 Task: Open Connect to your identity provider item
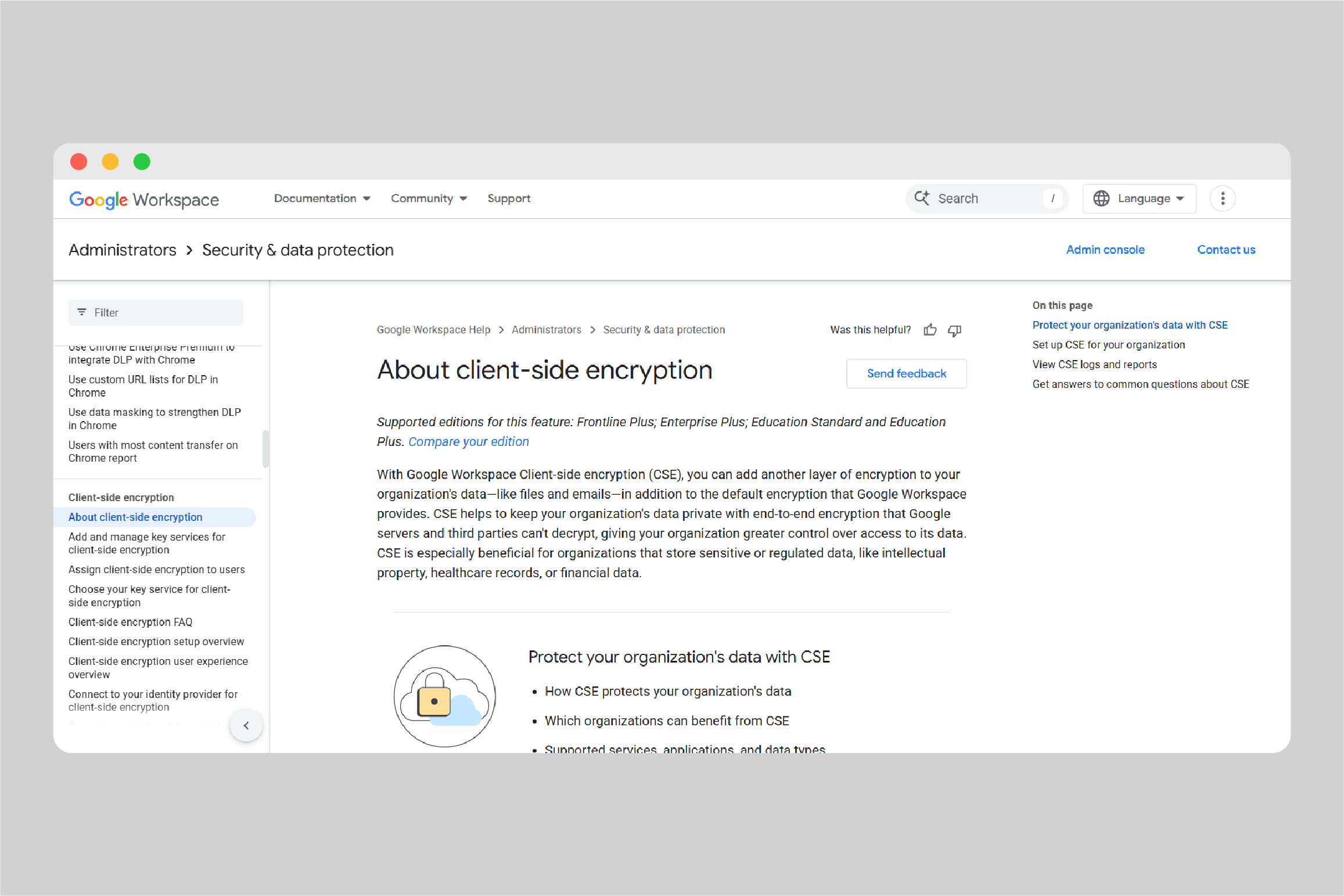153,700
